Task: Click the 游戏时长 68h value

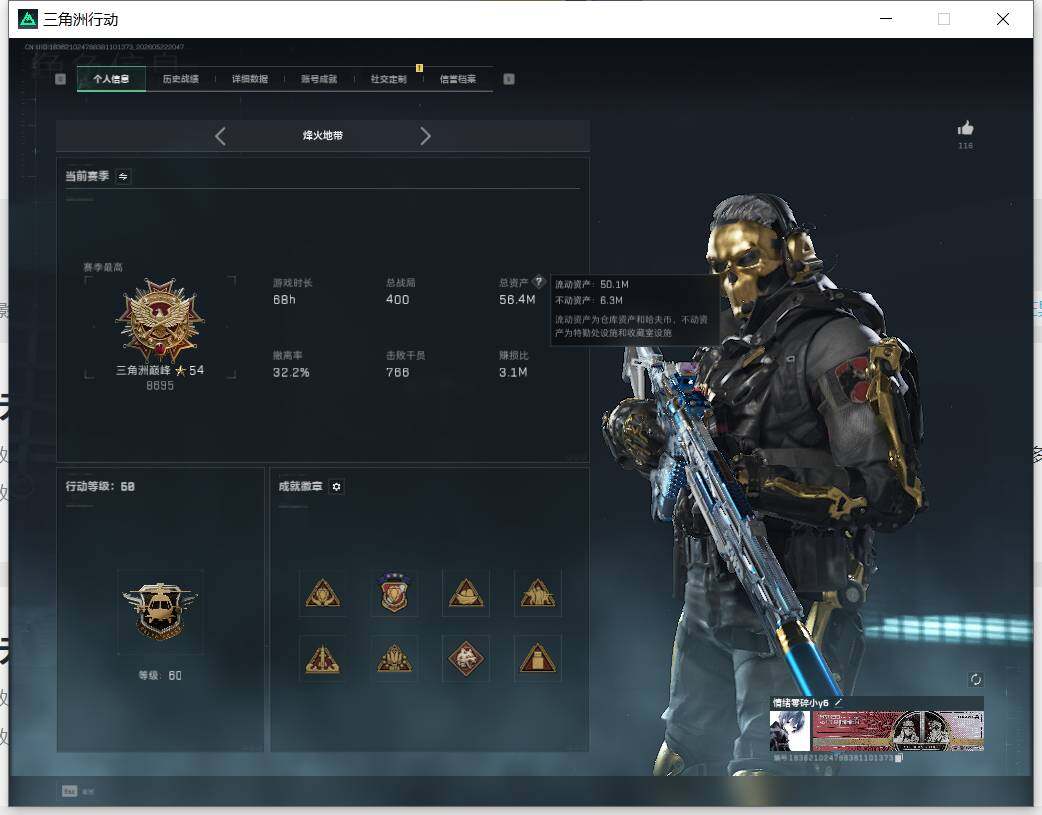Action: [x=284, y=300]
